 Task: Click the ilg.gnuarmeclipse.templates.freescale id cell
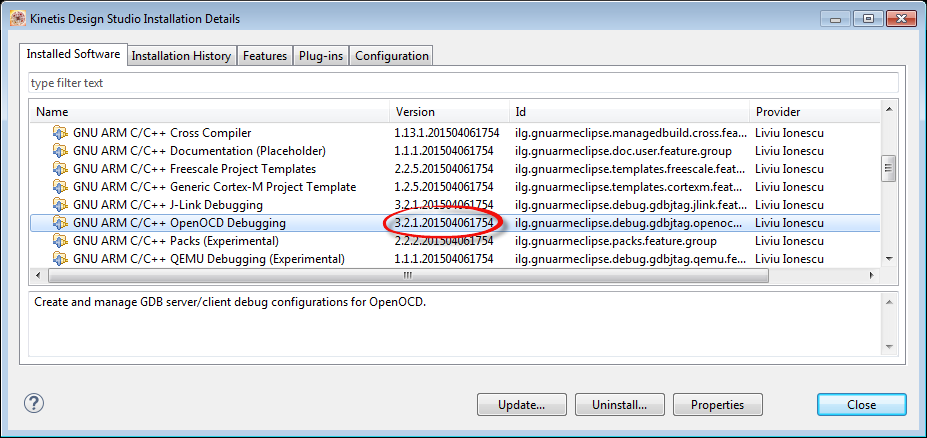click(631, 169)
